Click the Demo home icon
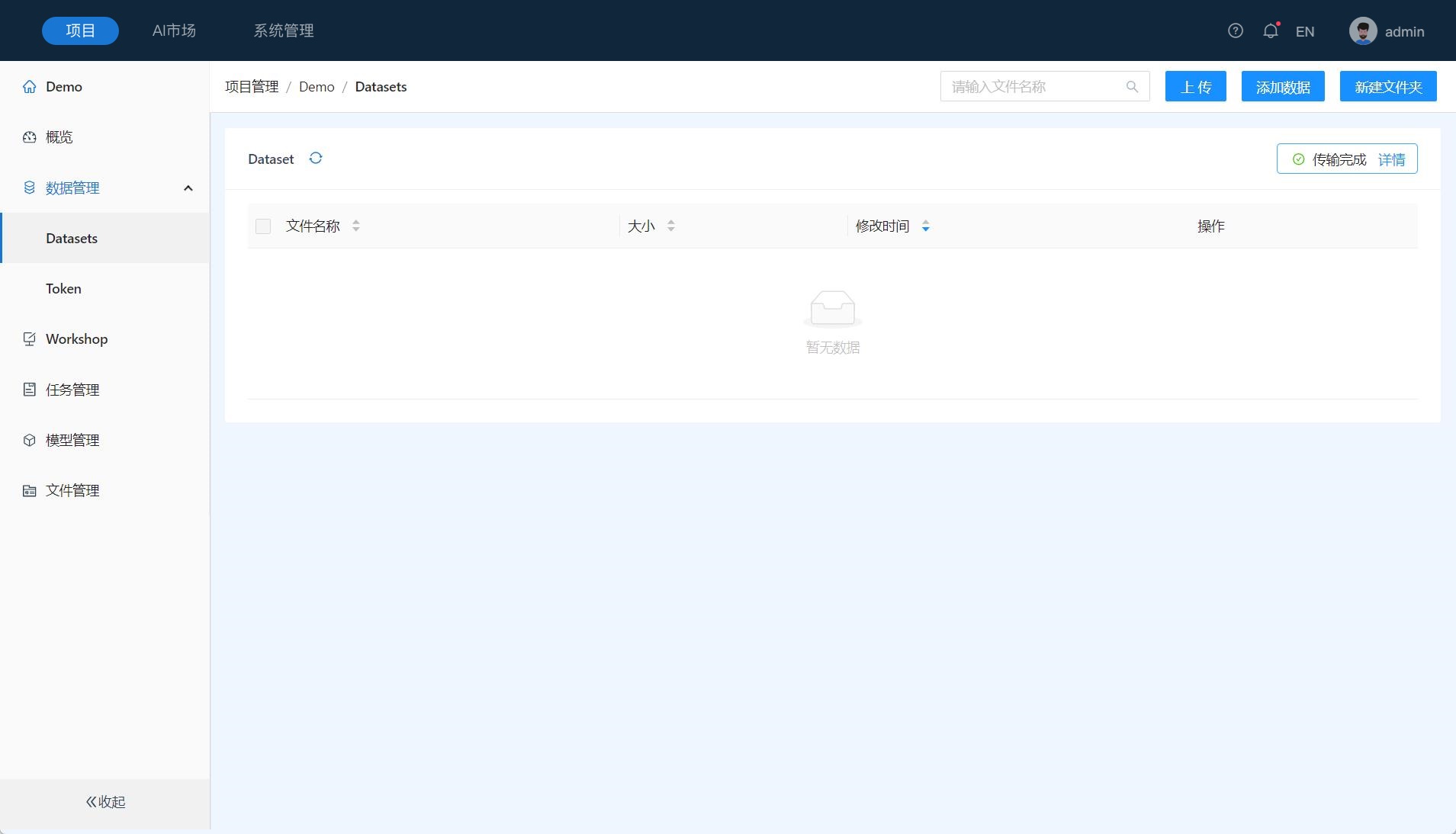The height and width of the screenshot is (834, 1456). (30, 87)
